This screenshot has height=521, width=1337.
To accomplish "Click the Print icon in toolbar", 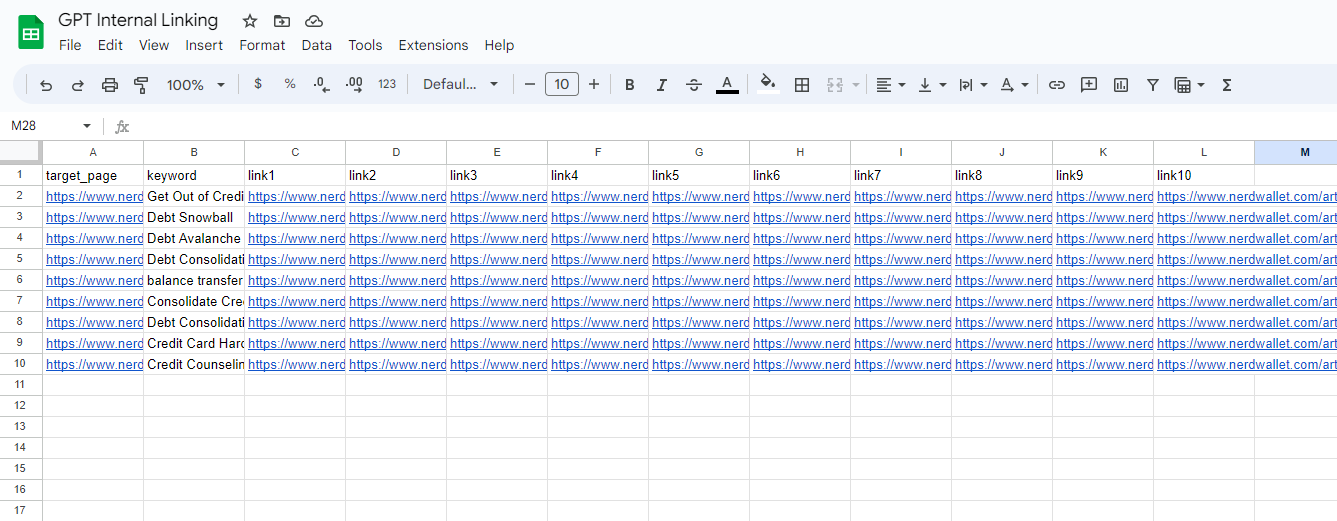I will tap(110, 85).
